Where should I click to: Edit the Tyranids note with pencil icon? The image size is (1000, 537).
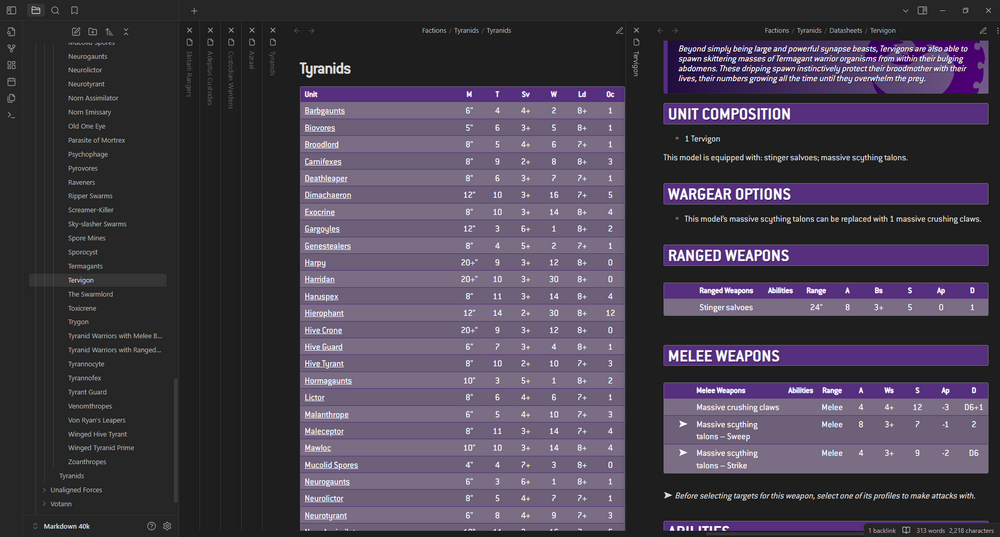point(619,31)
